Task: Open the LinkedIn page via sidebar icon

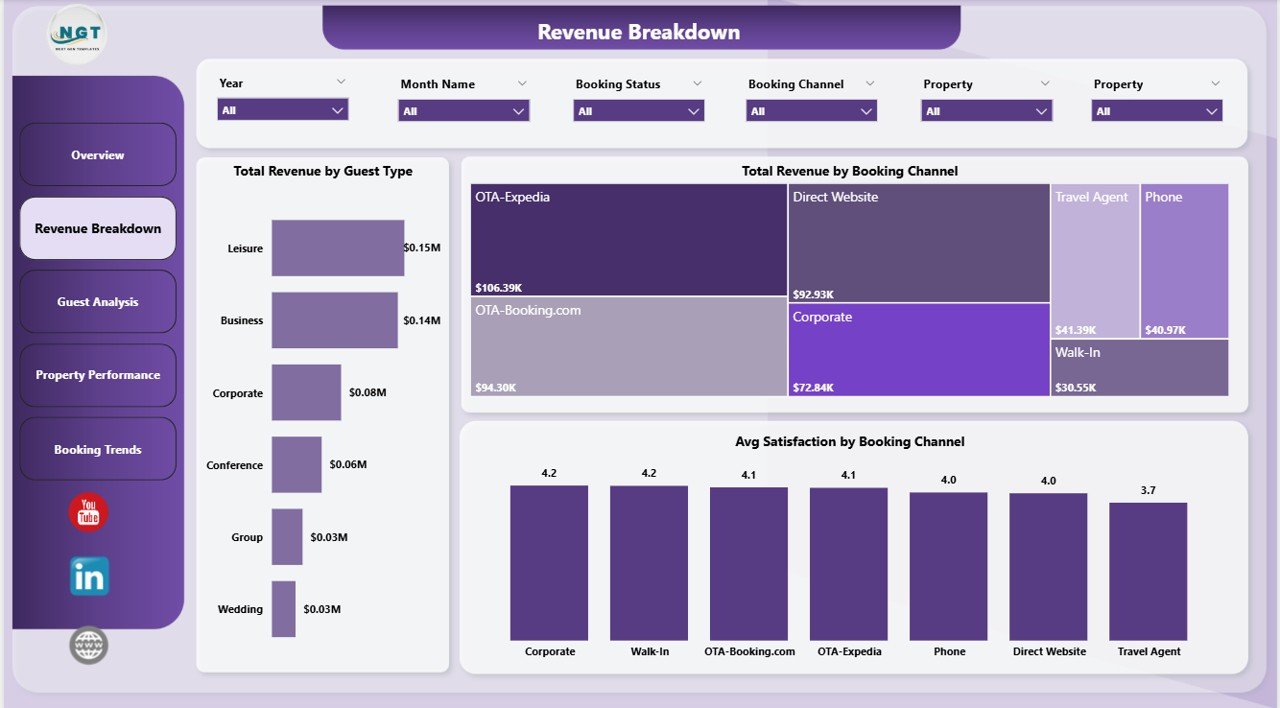Action: pyautogui.click(x=87, y=577)
